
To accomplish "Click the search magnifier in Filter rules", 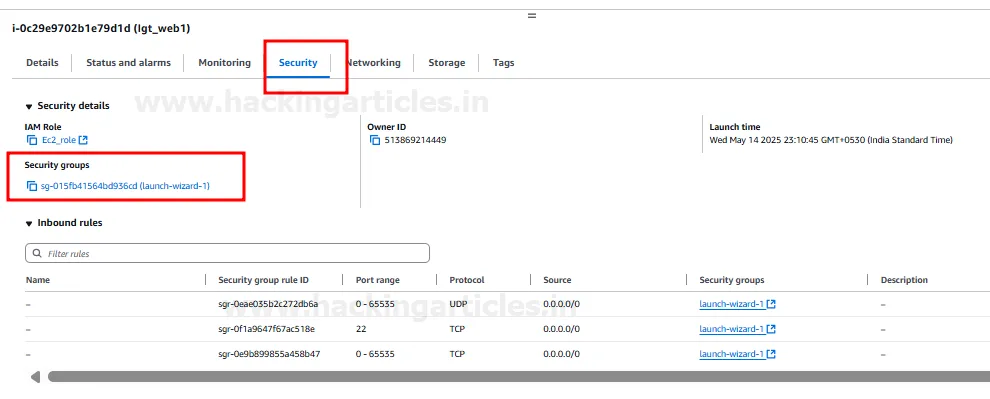I will [37, 253].
